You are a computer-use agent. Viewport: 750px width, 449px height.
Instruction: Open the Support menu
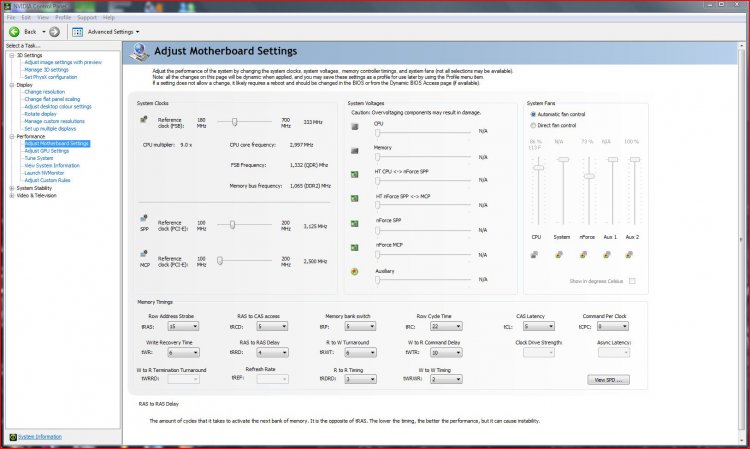(87, 18)
